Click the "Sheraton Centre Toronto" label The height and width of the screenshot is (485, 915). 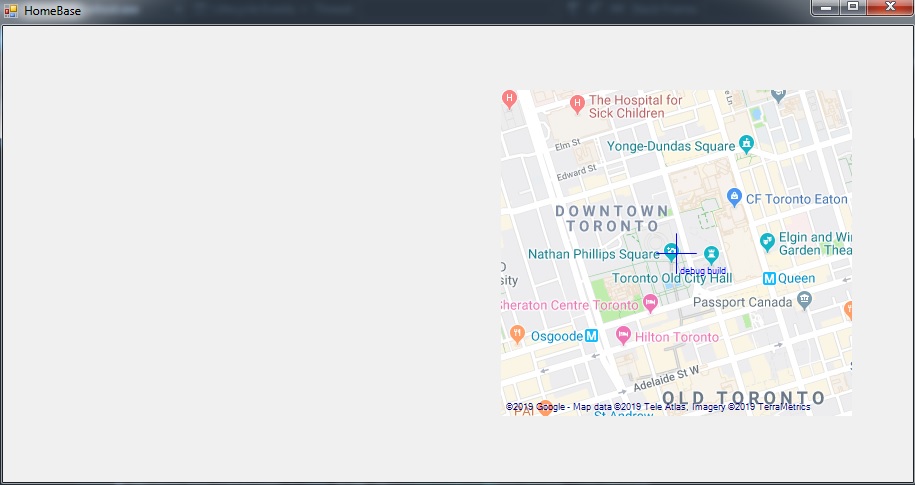click(x=570, y=305)
